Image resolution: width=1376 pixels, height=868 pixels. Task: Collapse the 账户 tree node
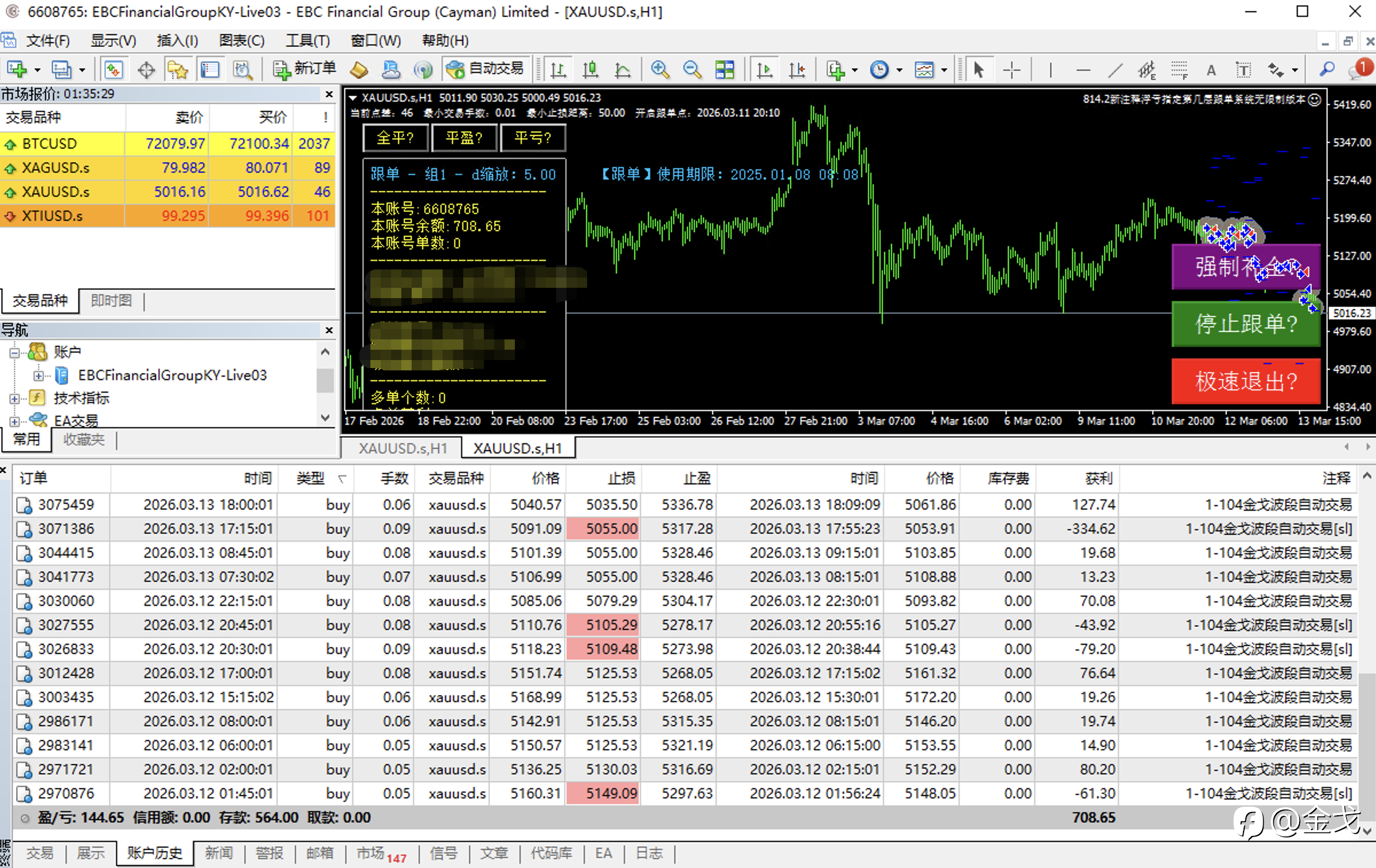click(15, 353)
